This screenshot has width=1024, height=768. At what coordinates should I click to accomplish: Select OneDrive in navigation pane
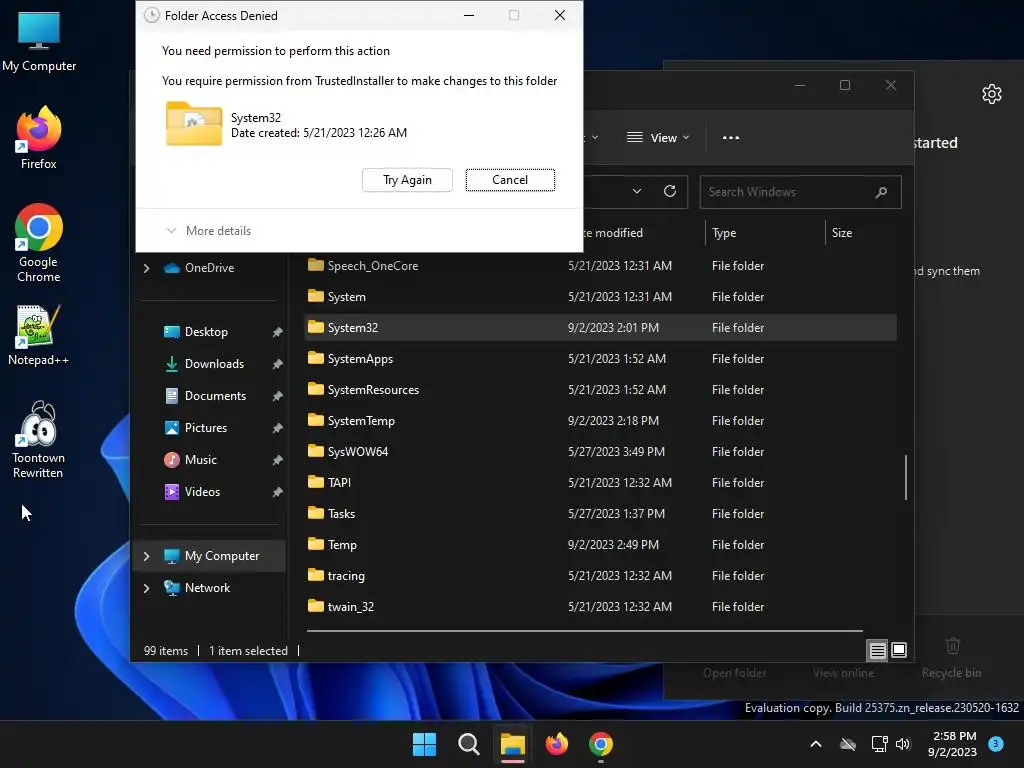coord(209,268)
